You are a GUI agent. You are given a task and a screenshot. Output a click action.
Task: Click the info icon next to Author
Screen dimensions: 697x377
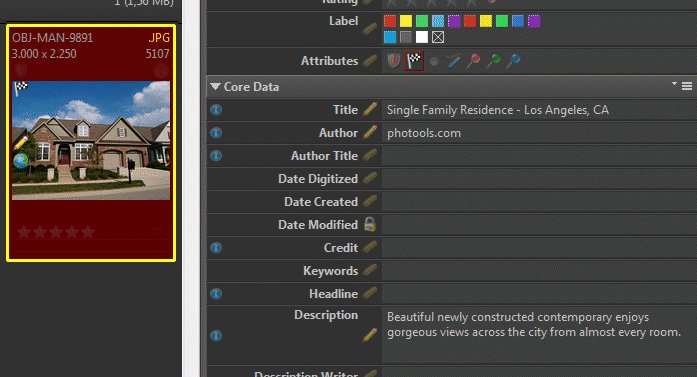click(216, 132)
